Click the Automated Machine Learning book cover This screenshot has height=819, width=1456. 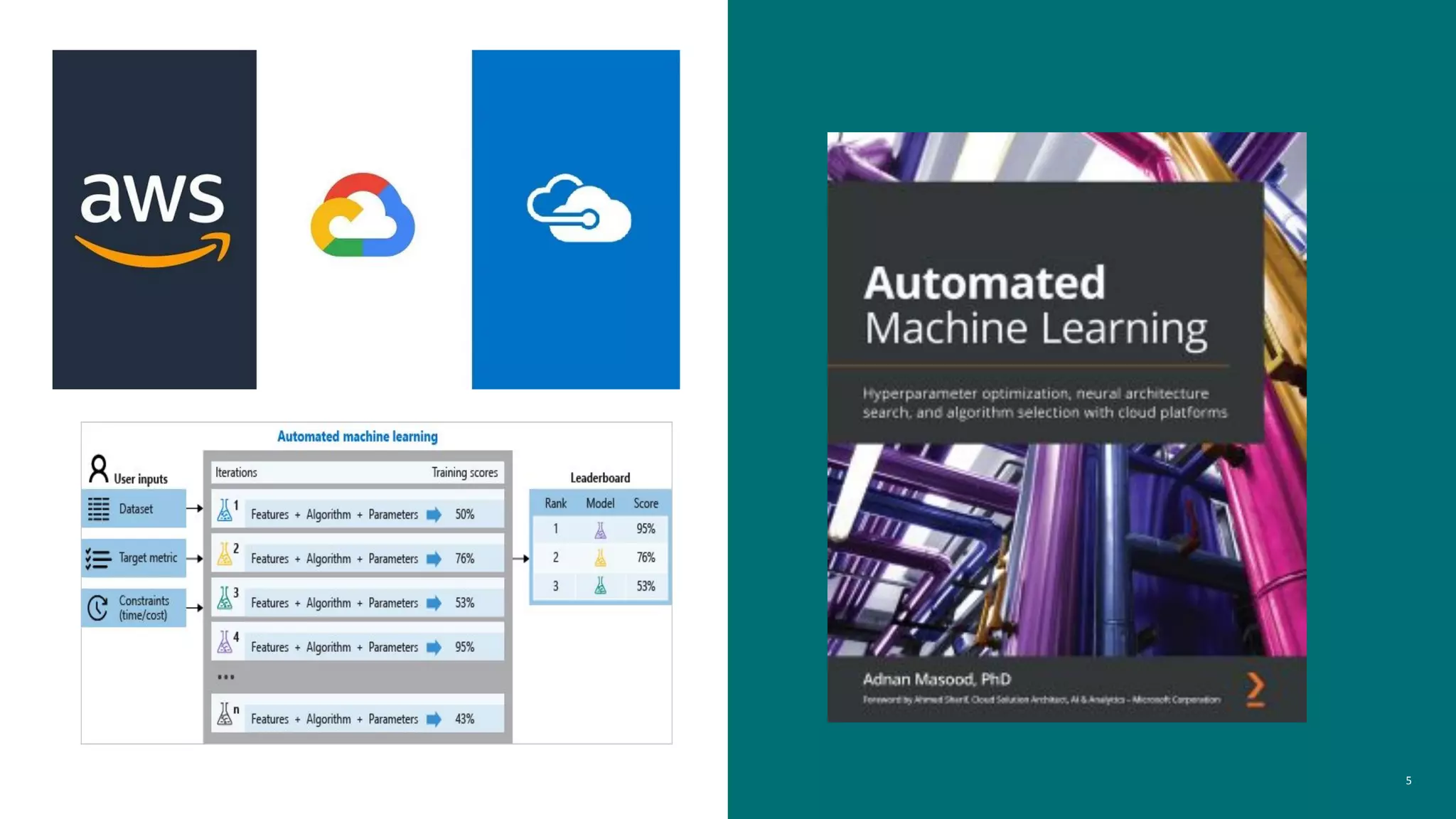pos(1066,427)
